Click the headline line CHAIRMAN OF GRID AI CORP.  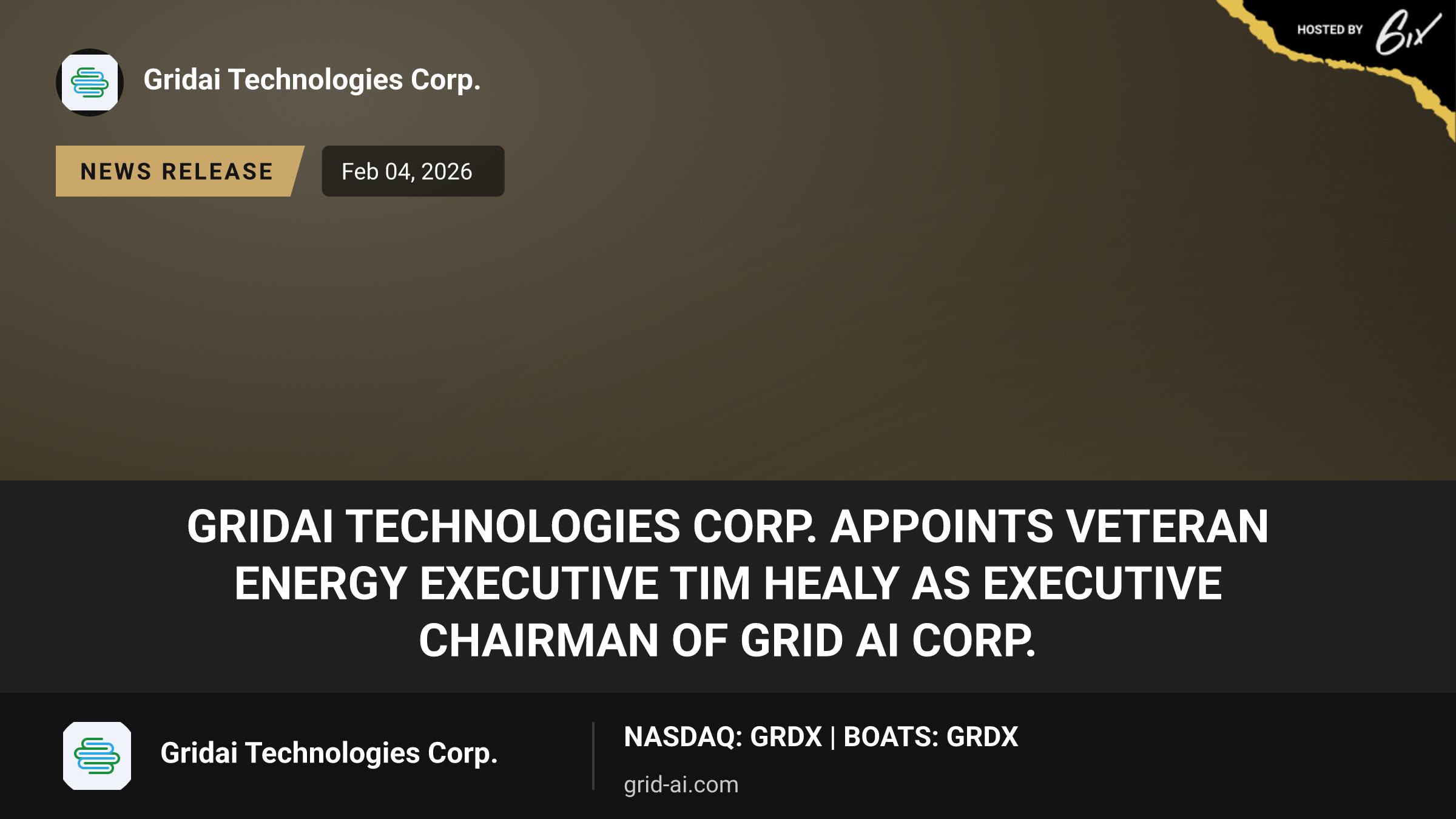(727, 641)
